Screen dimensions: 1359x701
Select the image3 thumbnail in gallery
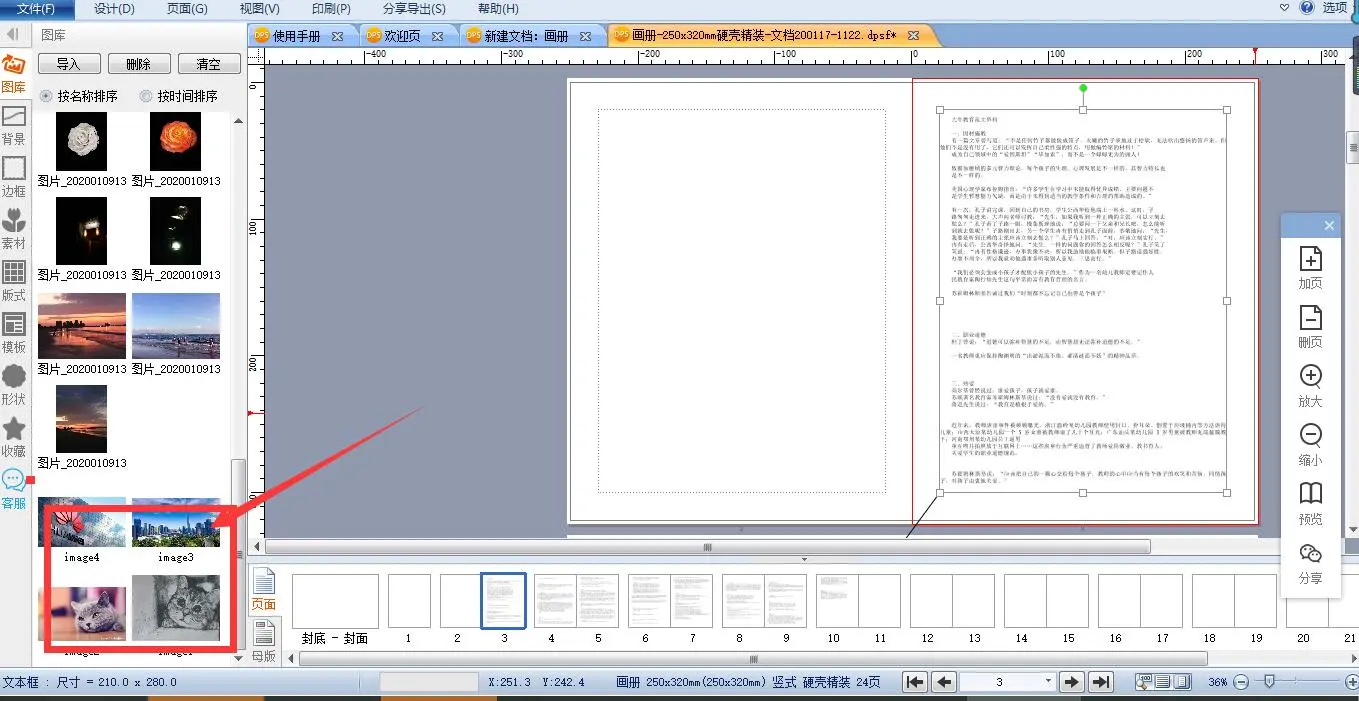tap(176, 524)
